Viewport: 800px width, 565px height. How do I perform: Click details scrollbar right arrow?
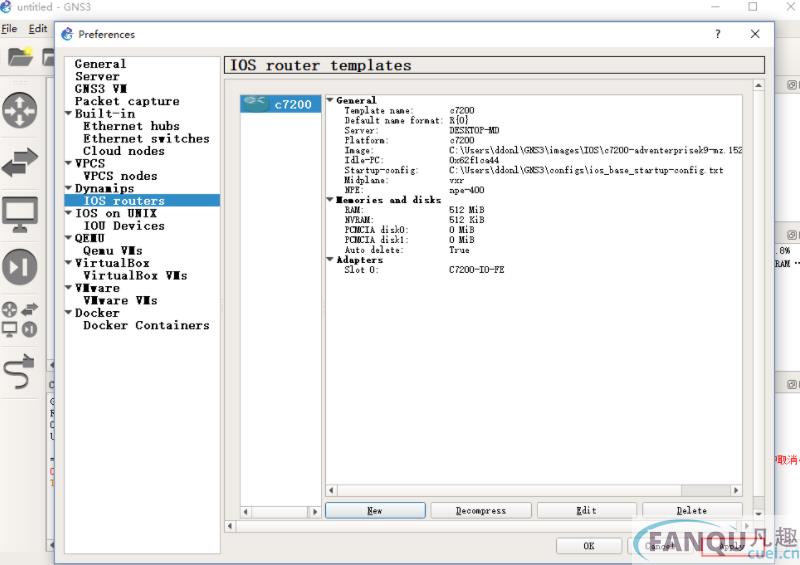(736, 490)
